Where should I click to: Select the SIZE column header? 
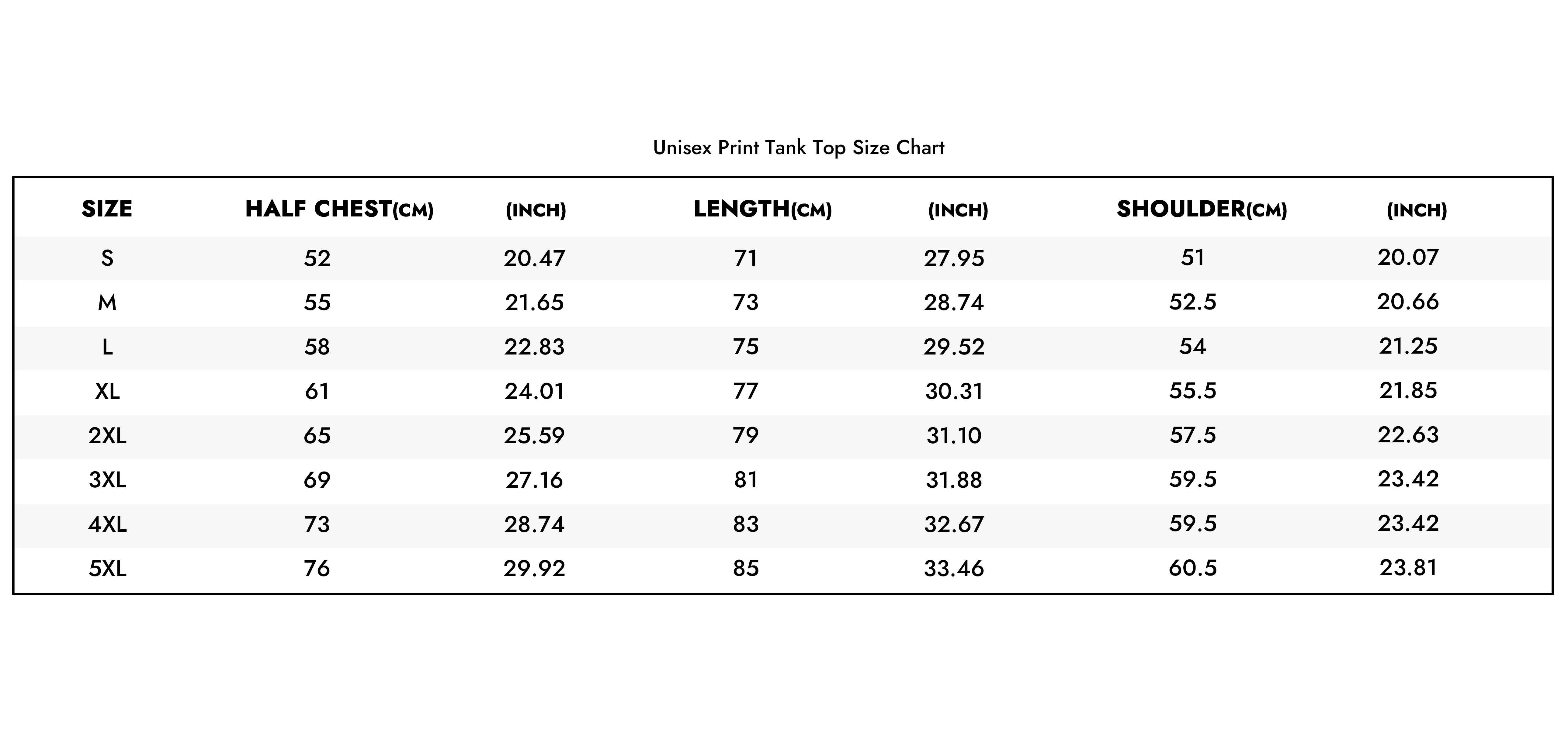click(x=106, y=209)
